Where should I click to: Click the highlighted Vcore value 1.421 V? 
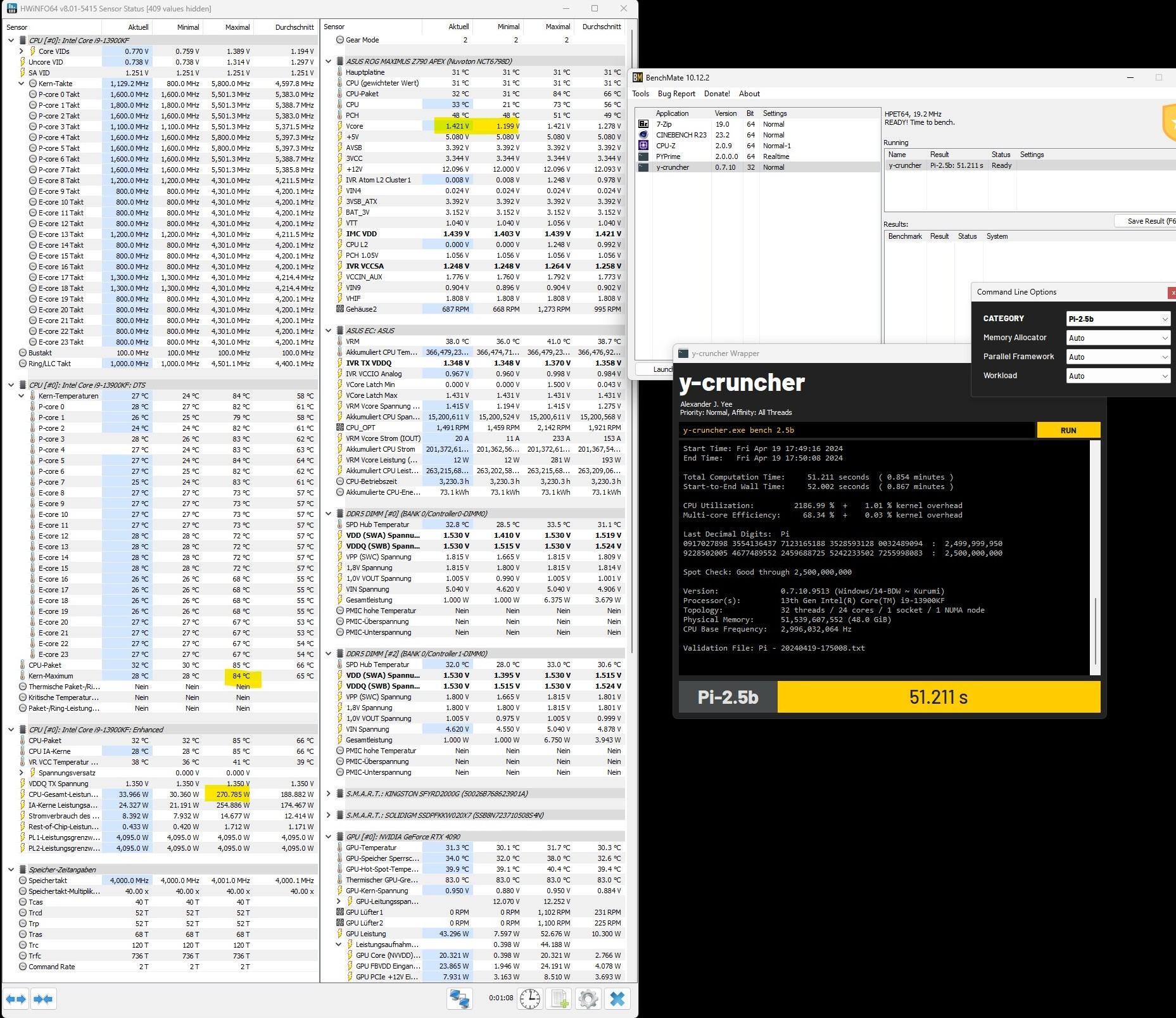coord(458,126)
